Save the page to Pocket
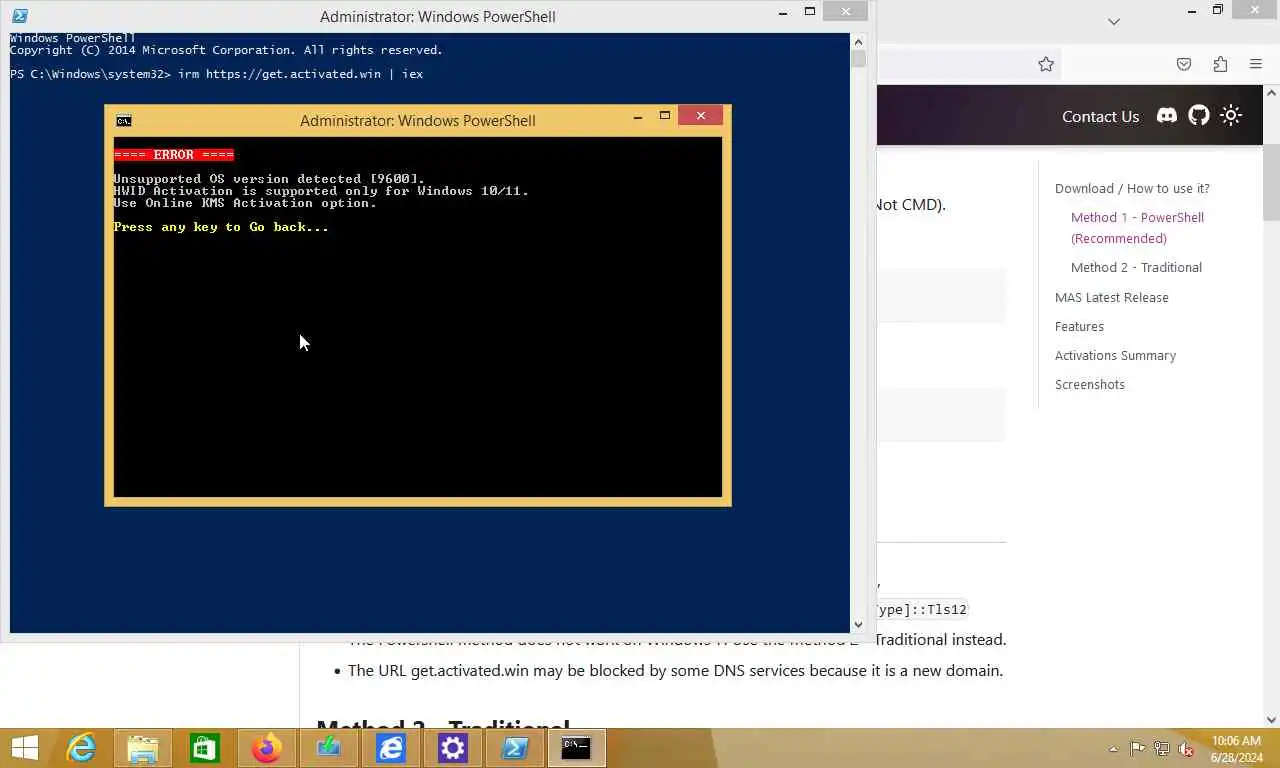The width and height of the screenshot is (1280, 768). tap(1184, 64)
